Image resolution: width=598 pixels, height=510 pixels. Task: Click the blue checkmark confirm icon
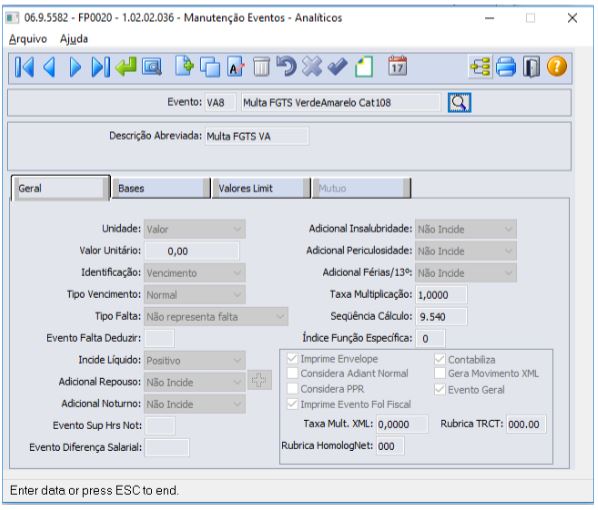tap(338, 67)
